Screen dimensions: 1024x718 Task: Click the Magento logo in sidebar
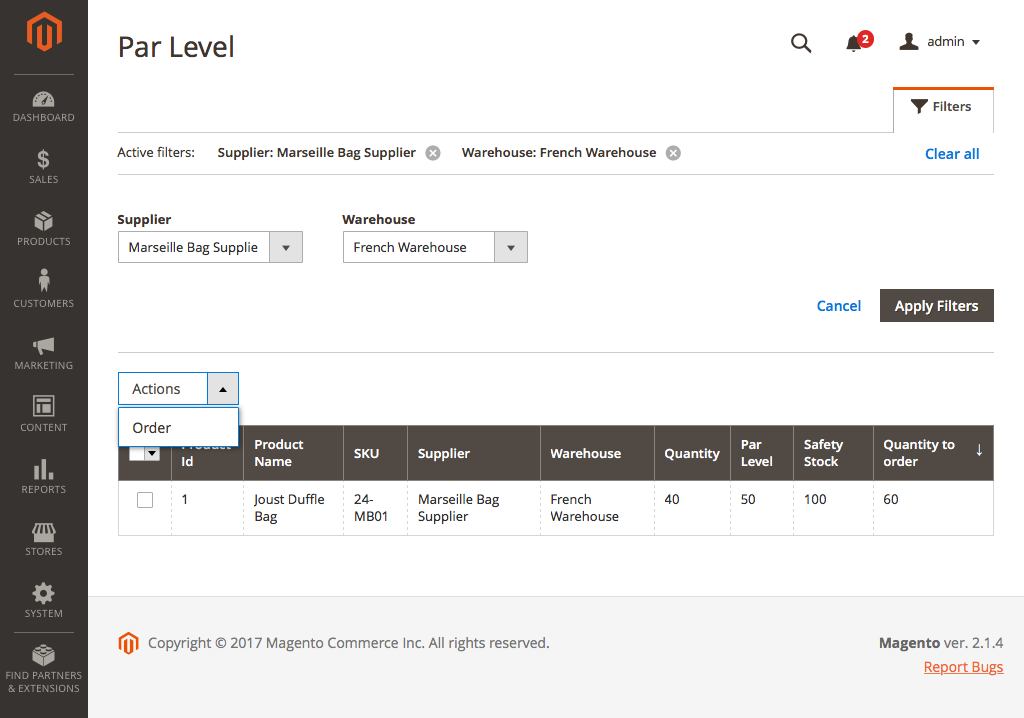click(44, 31)
